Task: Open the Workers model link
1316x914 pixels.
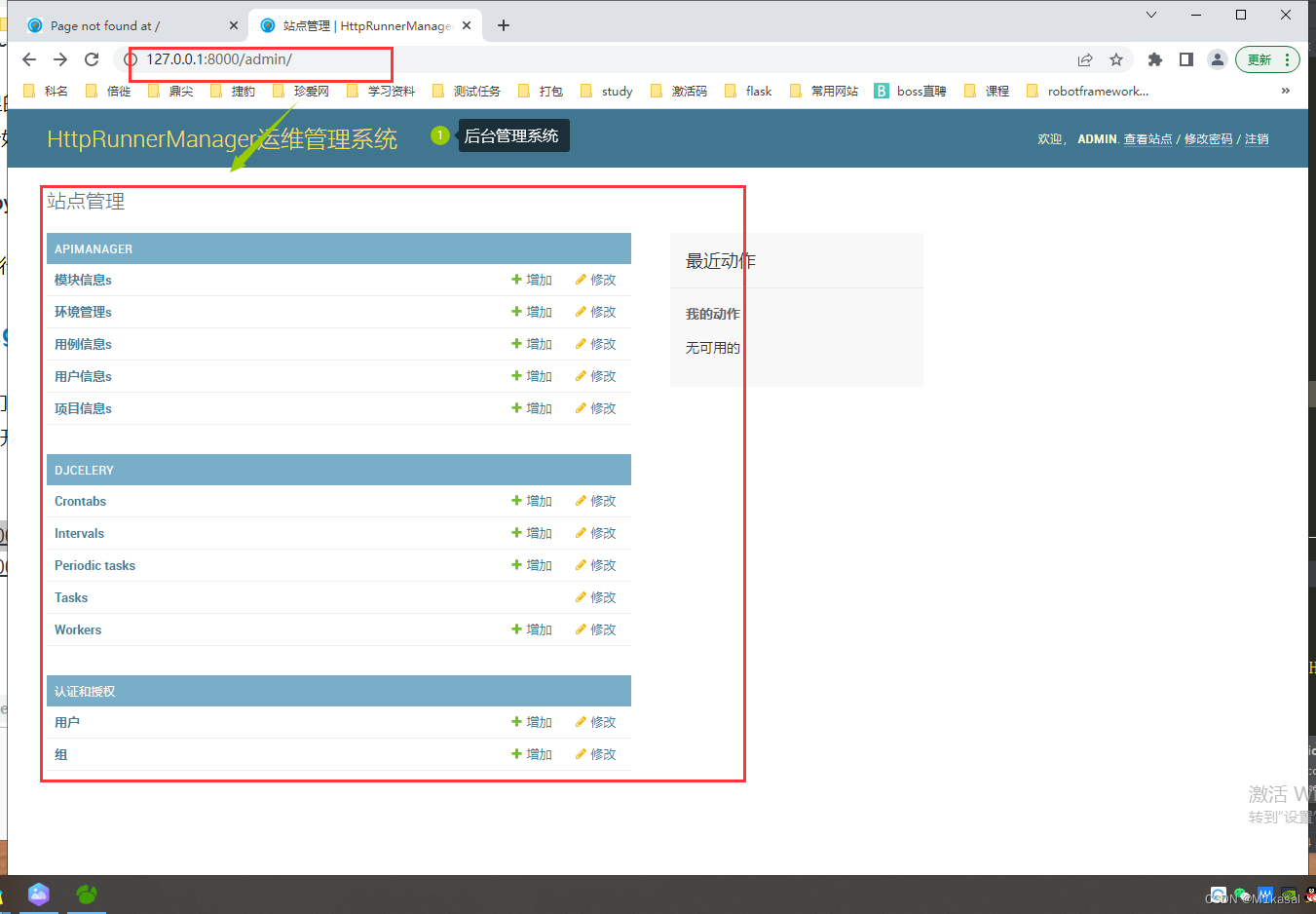Action: pyautogui.click(x=78, y=629)
